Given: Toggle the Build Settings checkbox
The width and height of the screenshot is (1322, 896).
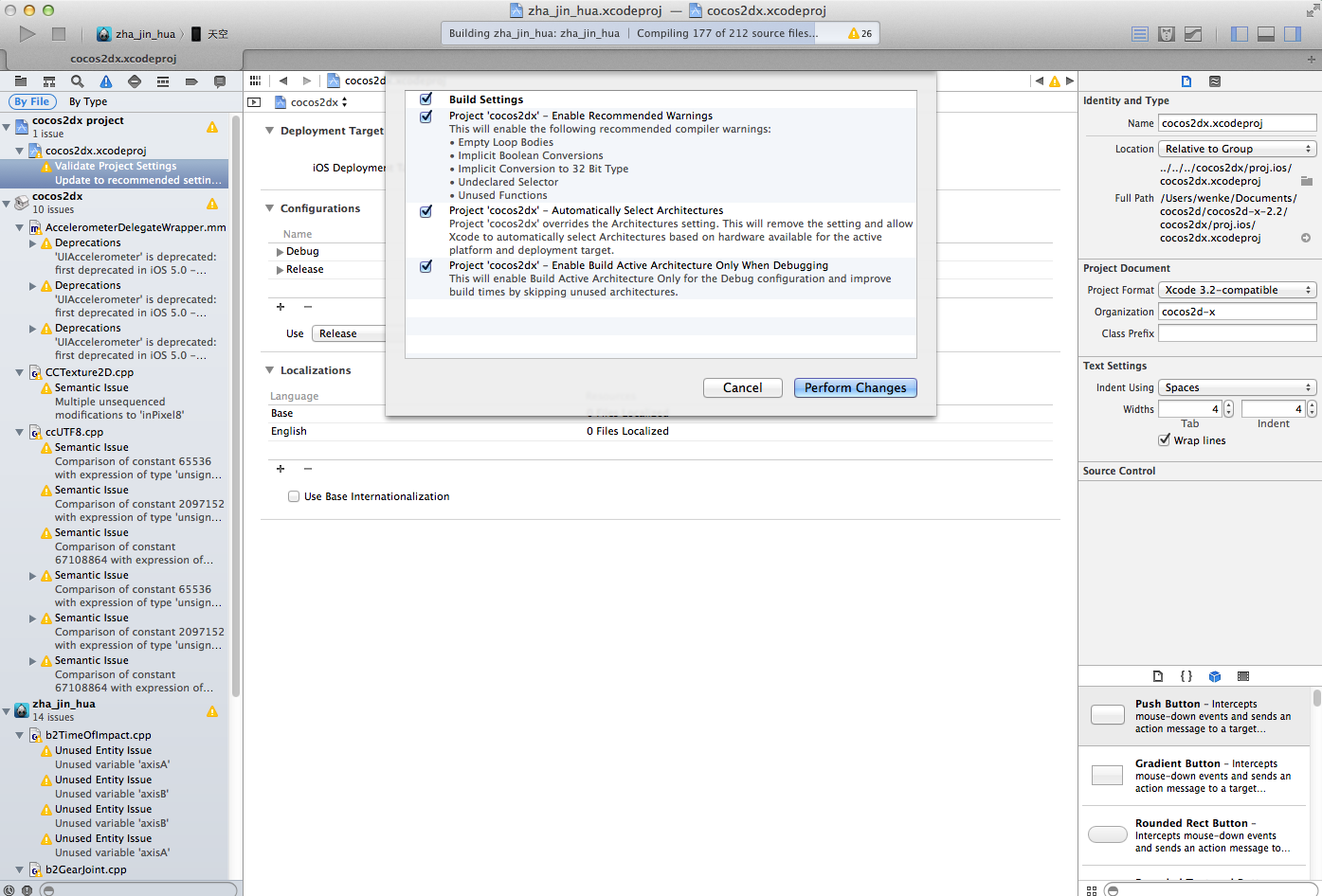Looking at the screenshot, I should click(426, 99).
